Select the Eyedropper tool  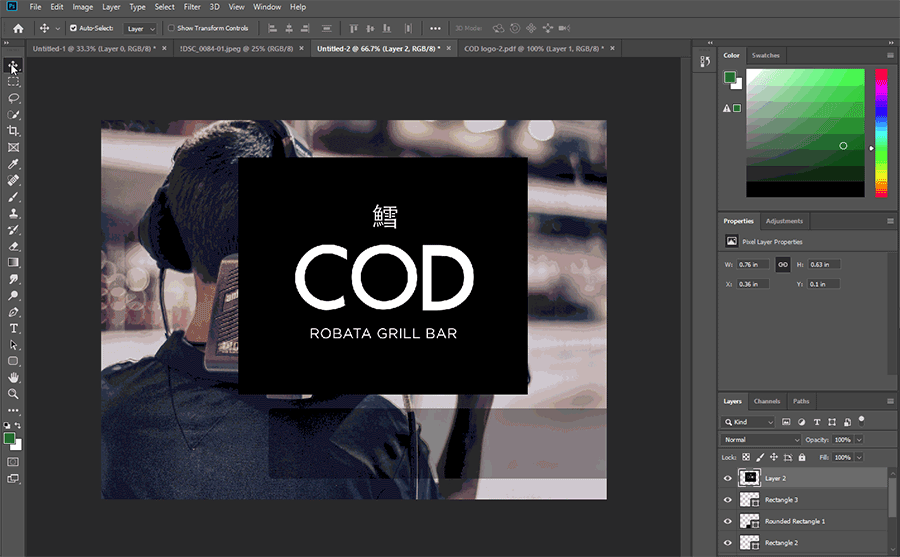(x=13, y=164)
